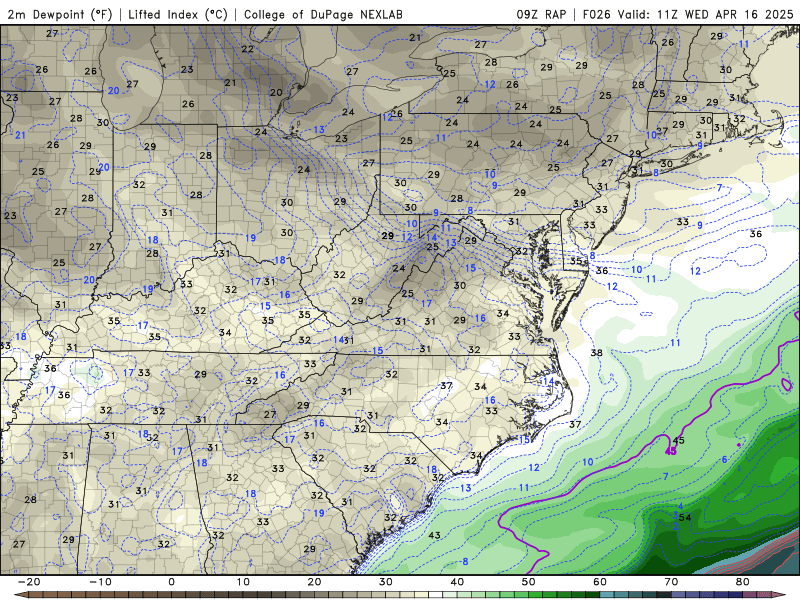Click the black "43" dewpoint value off Georgia coast

pos(434,535)
